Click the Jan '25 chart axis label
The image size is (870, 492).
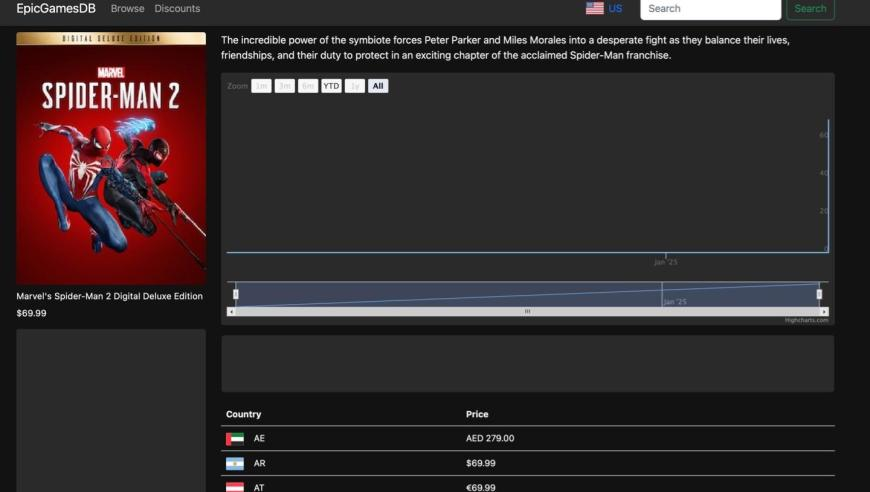tap(665, 262)
